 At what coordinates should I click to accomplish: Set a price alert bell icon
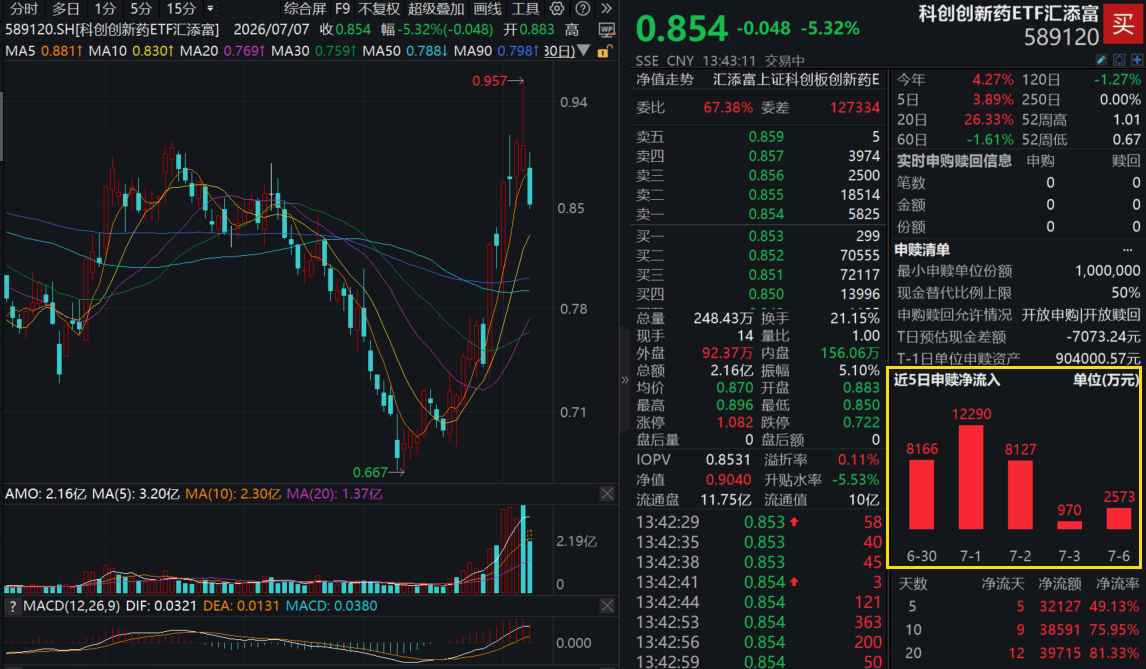tap(1119, 60)
